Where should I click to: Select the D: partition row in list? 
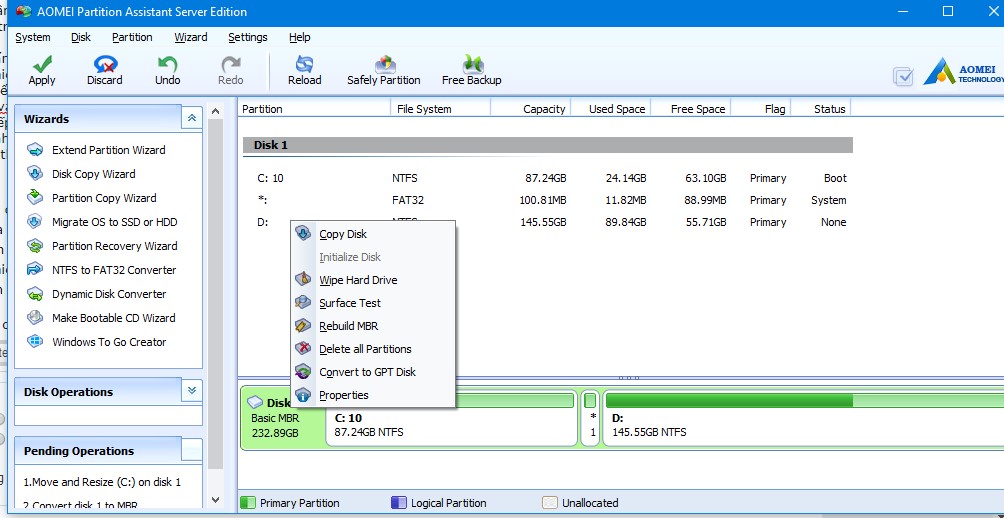[x=547, y=222]
